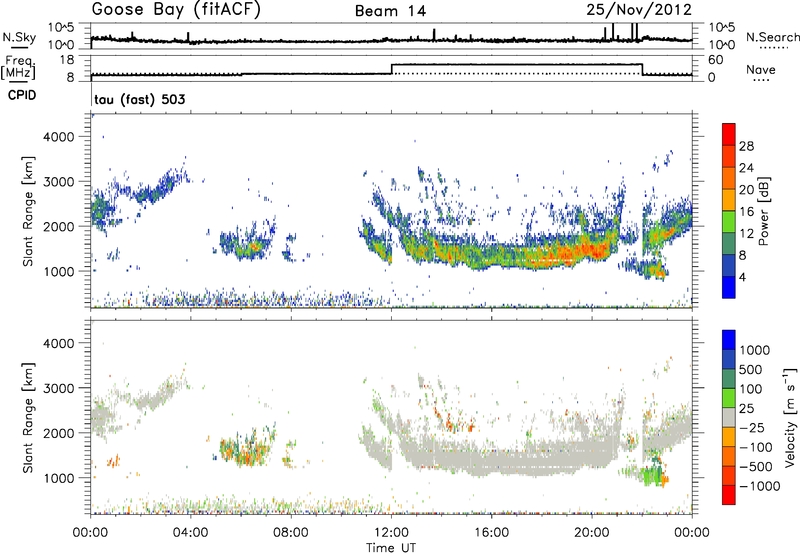
Task: Click the '16' power colorbar tick label
Action: 746,212
